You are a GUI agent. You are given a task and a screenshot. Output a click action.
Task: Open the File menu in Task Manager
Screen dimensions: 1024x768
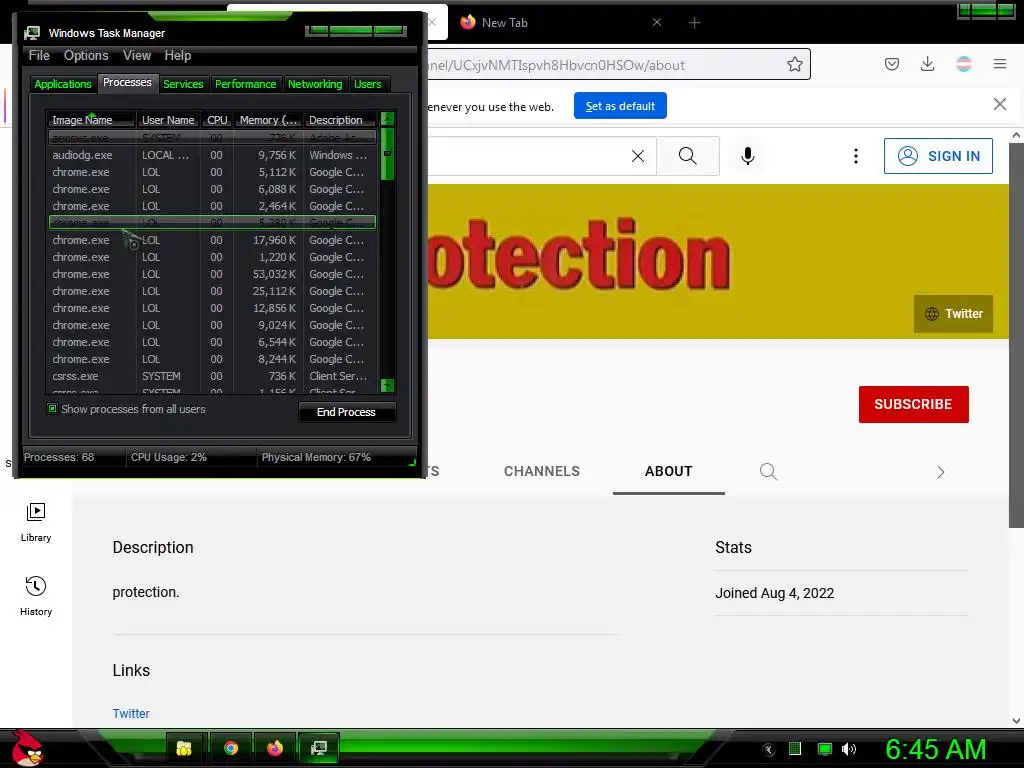pyautogui.click(x=39, y=56)
